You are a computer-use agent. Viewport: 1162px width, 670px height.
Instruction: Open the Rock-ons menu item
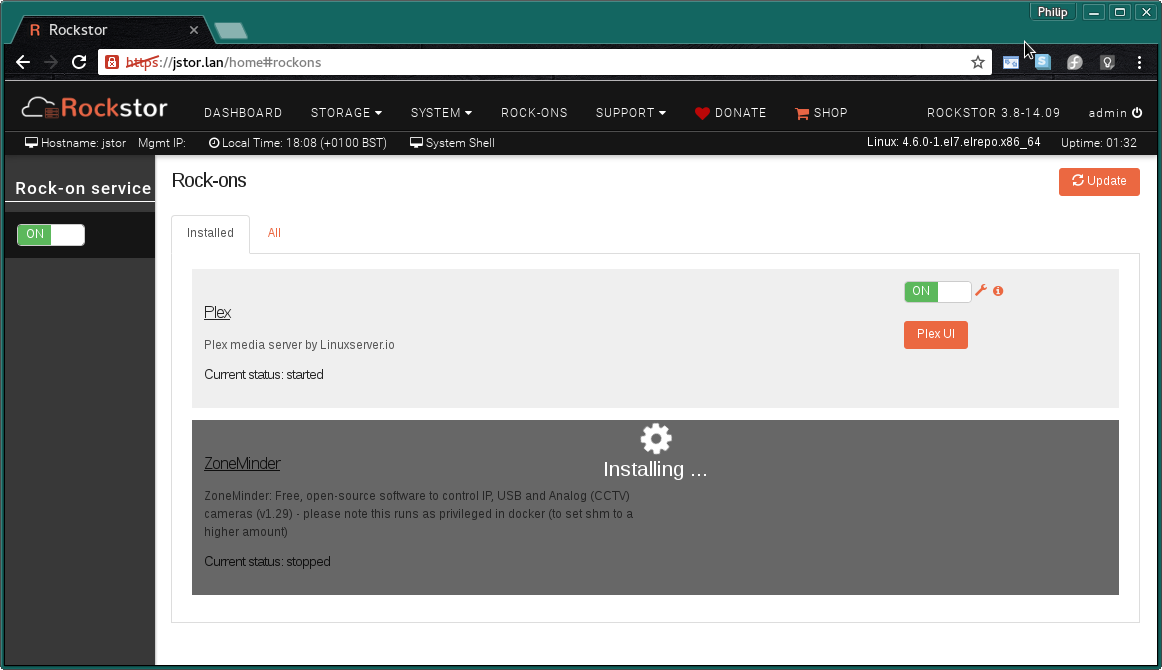coord(534,113)
